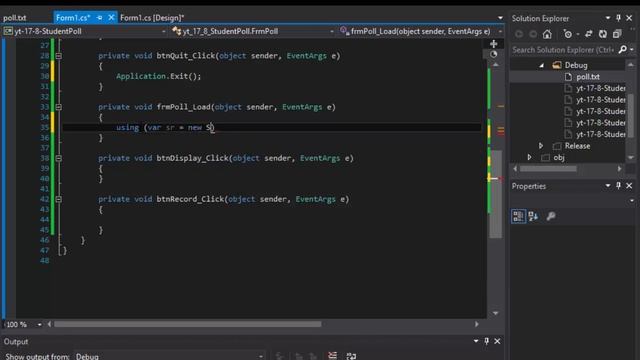Collapse all items in Solution Explorer
640x360 pixels.
[x=617, y=34]
